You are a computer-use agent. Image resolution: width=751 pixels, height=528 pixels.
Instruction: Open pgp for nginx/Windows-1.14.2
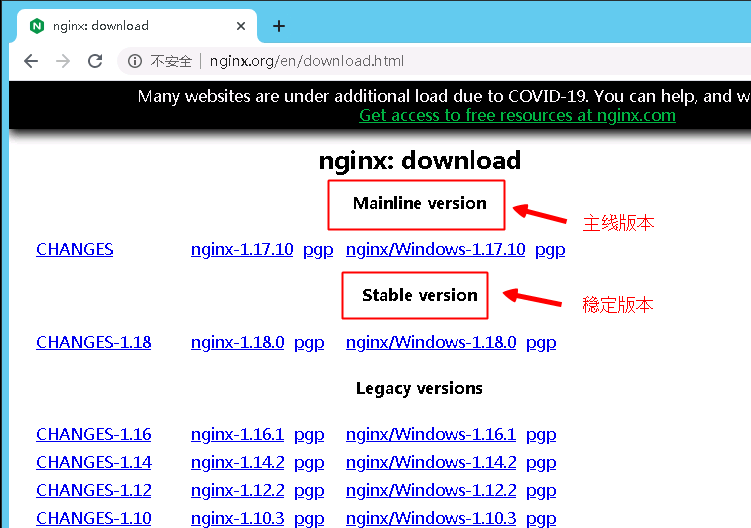(x=541, y=462)
